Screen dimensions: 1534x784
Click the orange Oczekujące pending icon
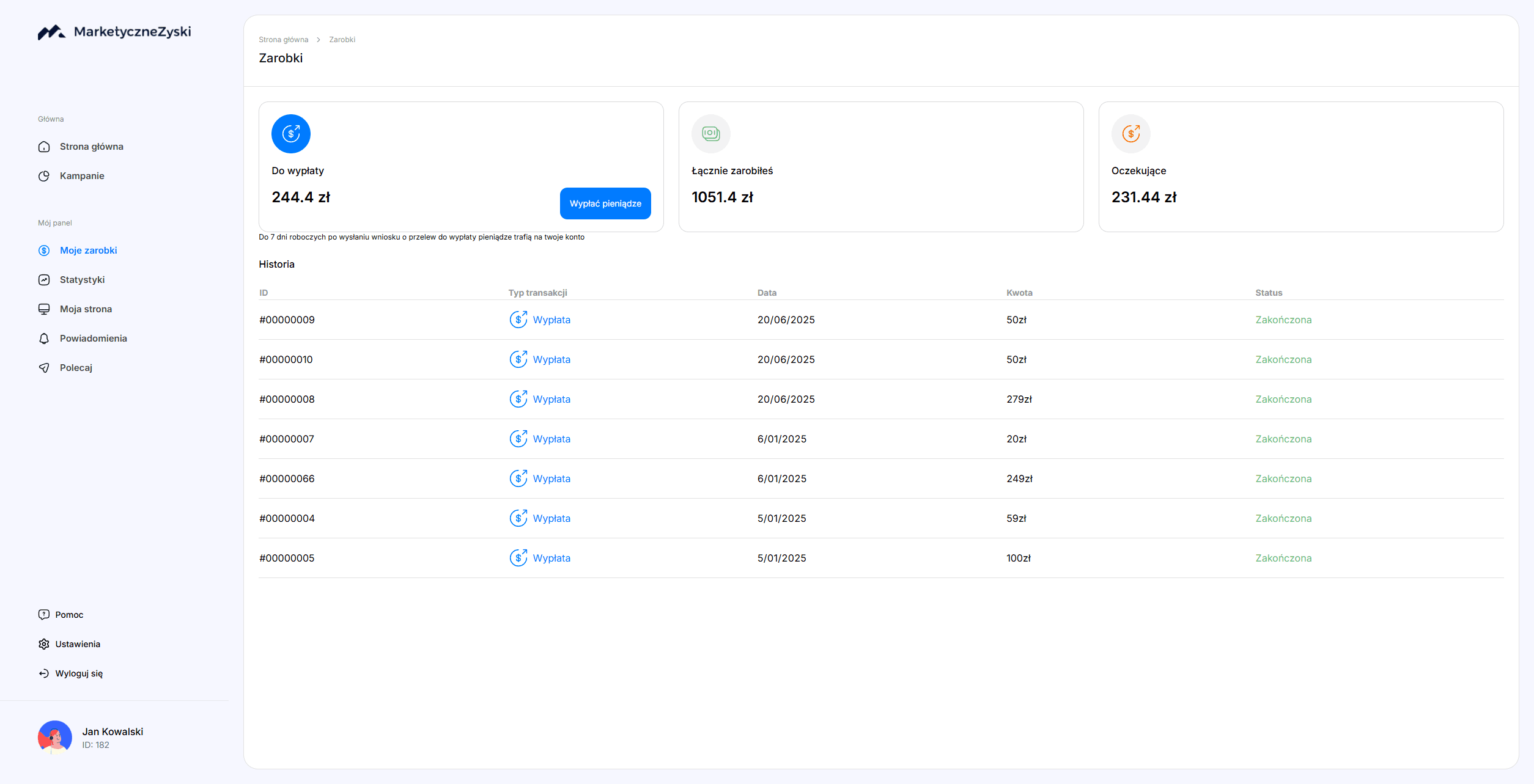pyautogui.click(x=1130, y=134)
